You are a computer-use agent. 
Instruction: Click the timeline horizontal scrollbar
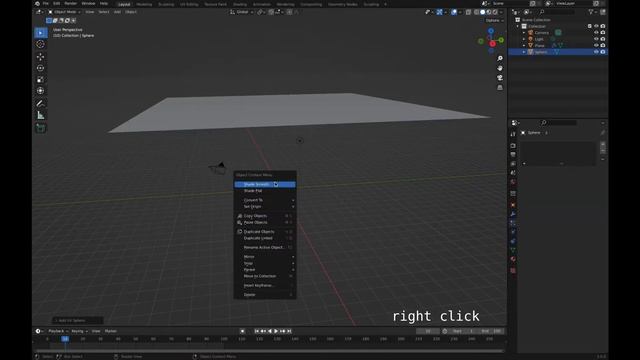point(269,351)
